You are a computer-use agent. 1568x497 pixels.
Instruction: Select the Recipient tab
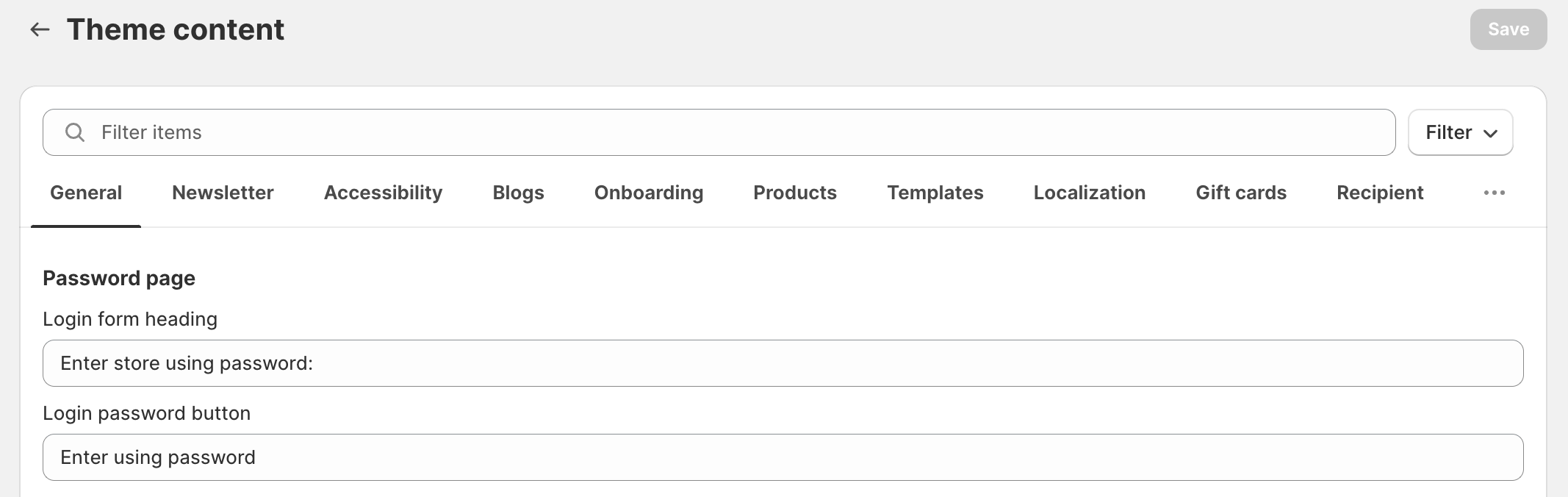coord(1379,193)
